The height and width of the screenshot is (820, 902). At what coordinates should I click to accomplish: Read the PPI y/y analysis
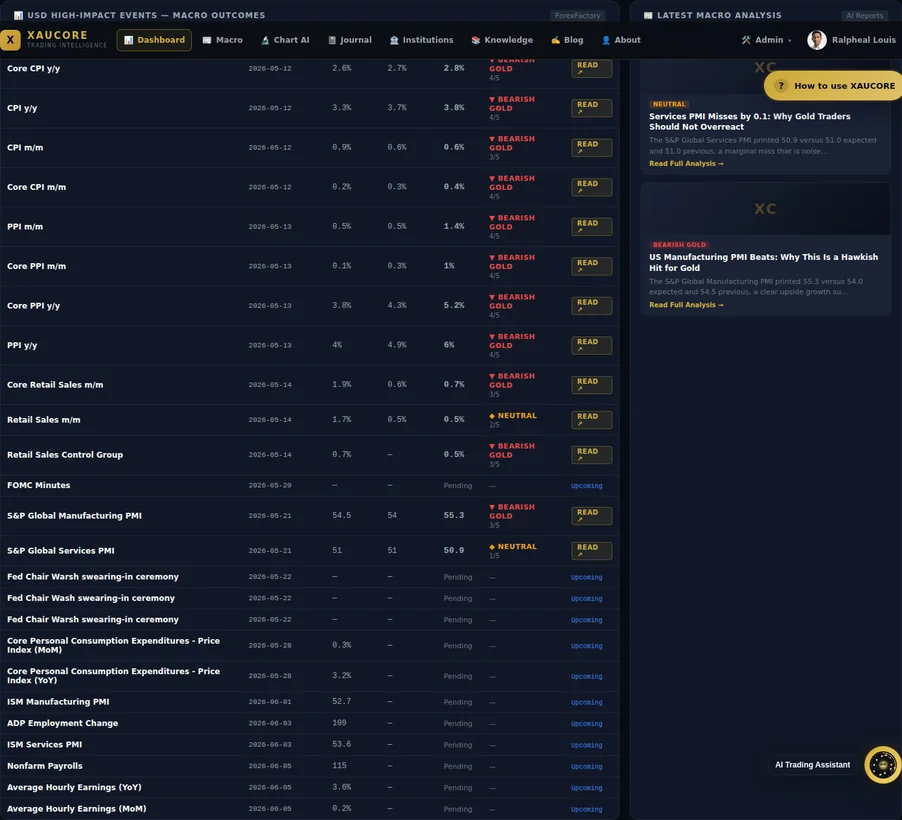click(x=591, y=345)
